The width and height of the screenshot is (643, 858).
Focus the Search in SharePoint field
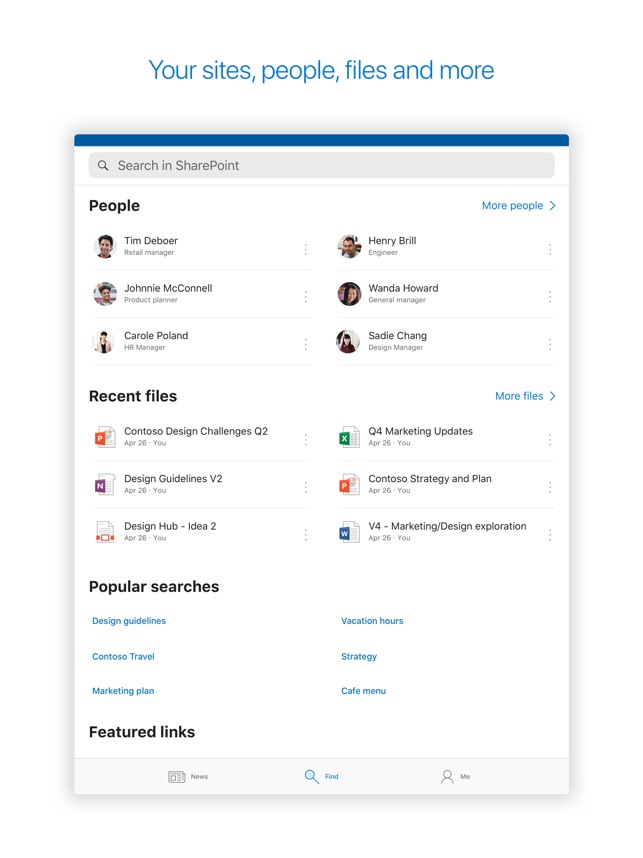(x=321, y=165)
